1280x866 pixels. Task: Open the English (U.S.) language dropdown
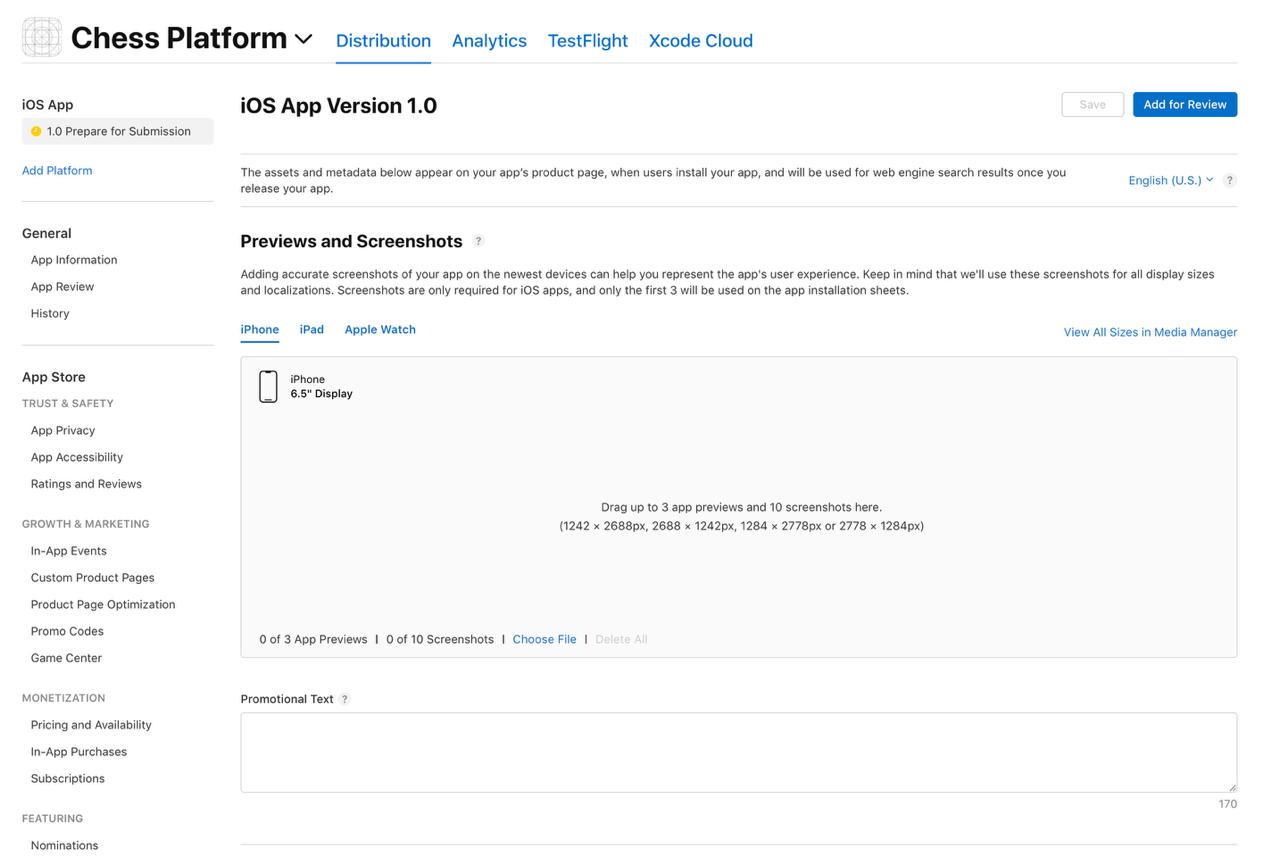pyautogui.click(x=1171, y=180)
